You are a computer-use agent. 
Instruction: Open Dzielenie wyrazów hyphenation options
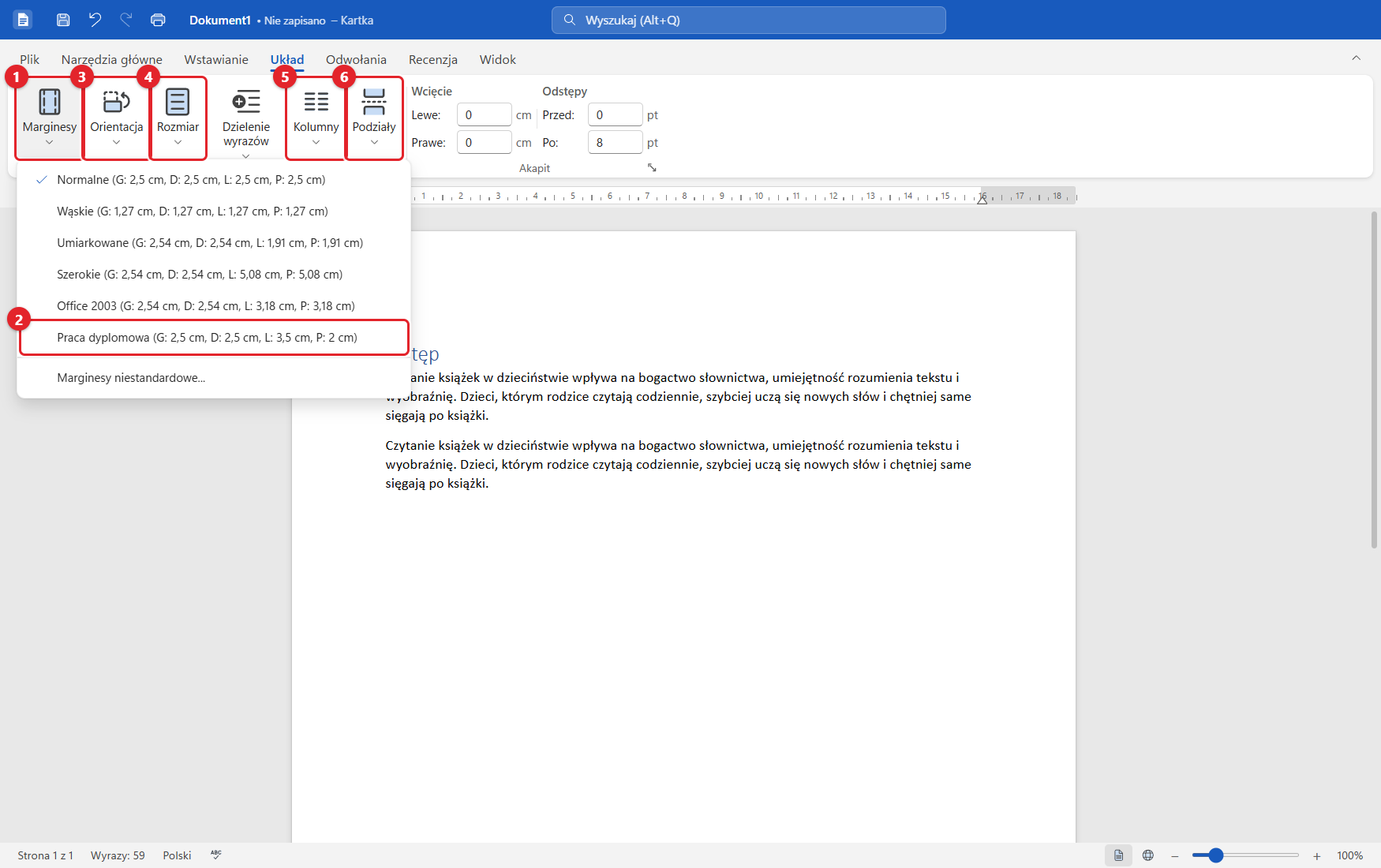(x=246, y=122)
